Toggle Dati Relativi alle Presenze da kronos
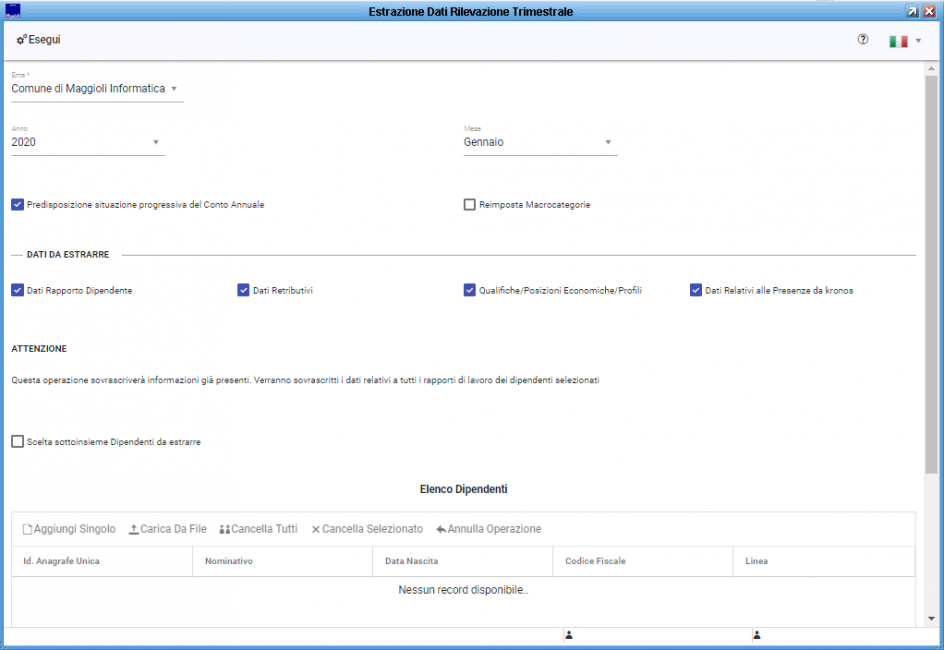 coord(695,290)
